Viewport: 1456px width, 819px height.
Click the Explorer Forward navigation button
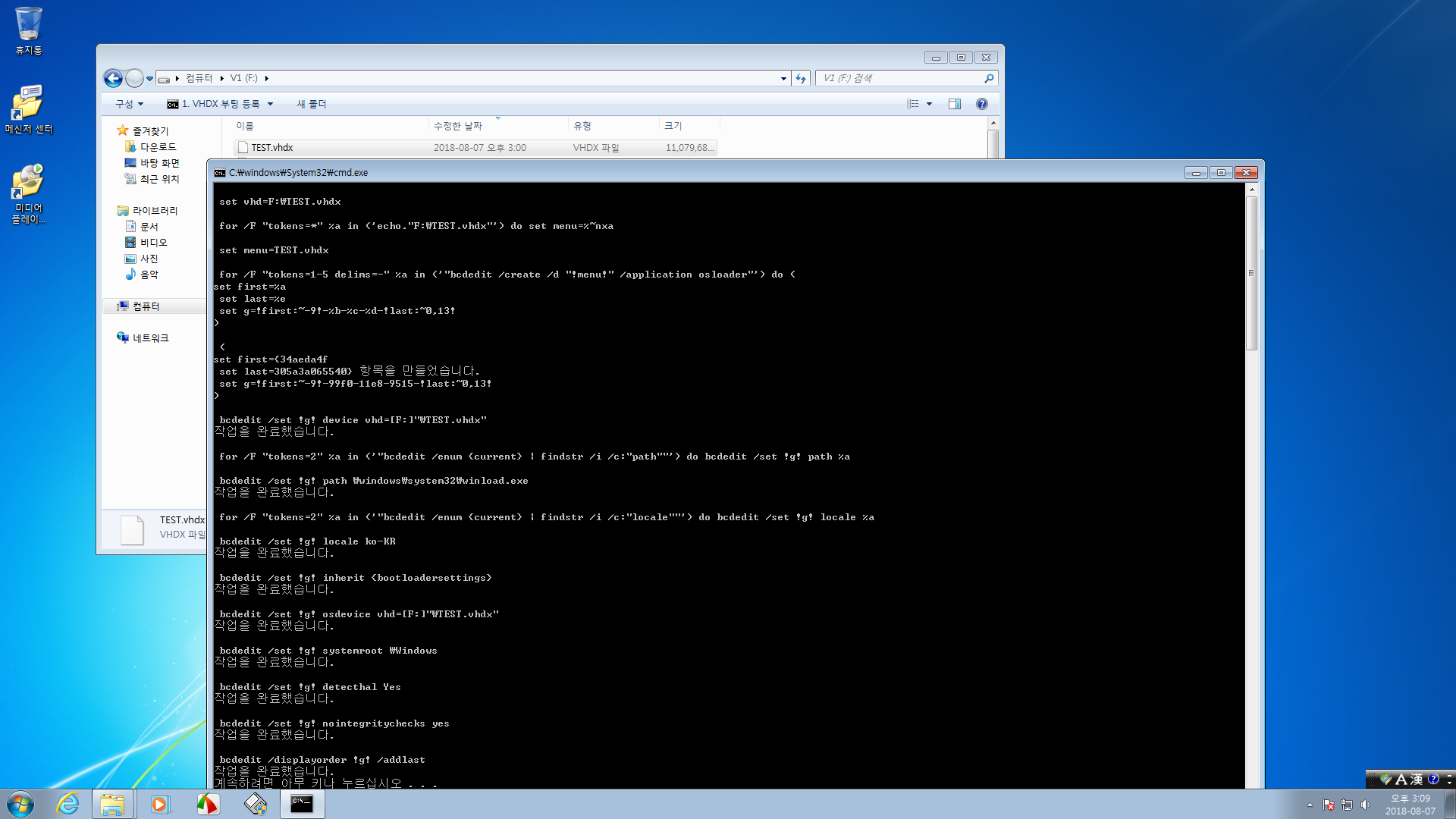[x=134, y=78]
